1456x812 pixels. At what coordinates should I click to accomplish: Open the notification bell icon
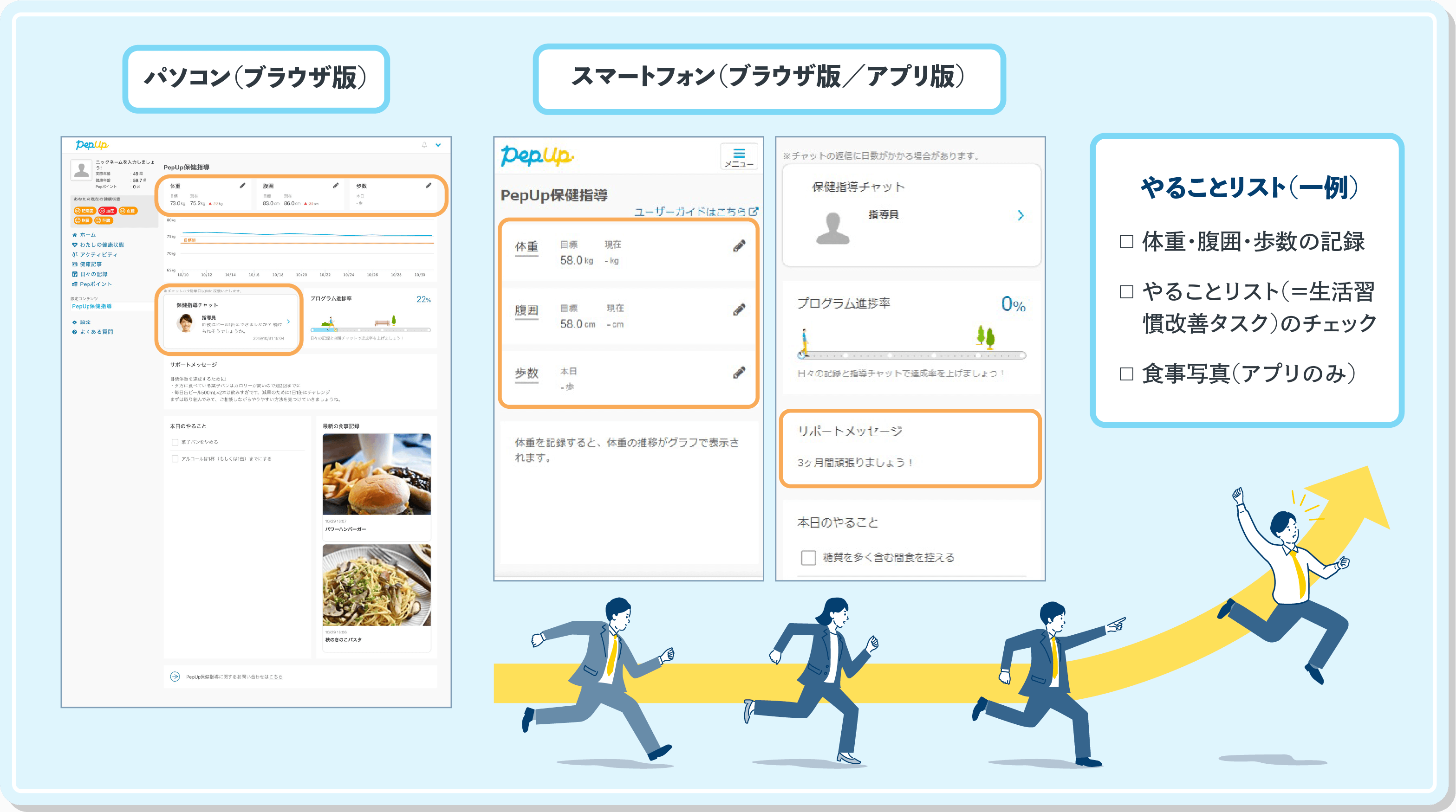[x=424, y=145]
